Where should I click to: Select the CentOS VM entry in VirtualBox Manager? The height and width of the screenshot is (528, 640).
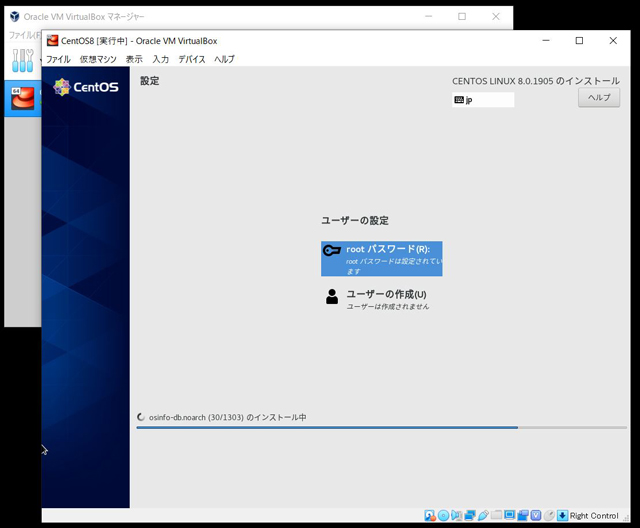click(x=23, y=98)
